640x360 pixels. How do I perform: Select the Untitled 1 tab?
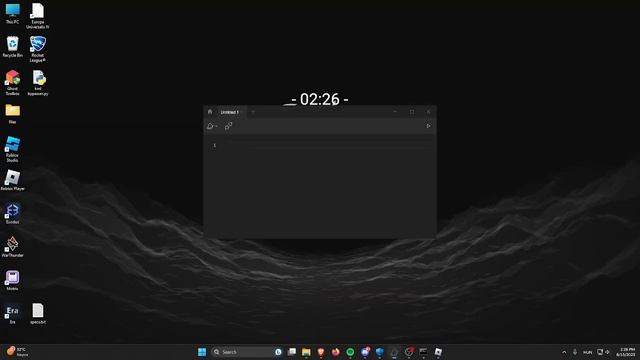[x=230, y=112]
